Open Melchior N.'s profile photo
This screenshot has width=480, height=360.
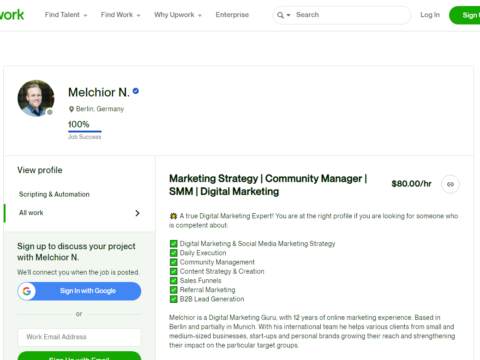pyautogui.click(x=36, y=98)
